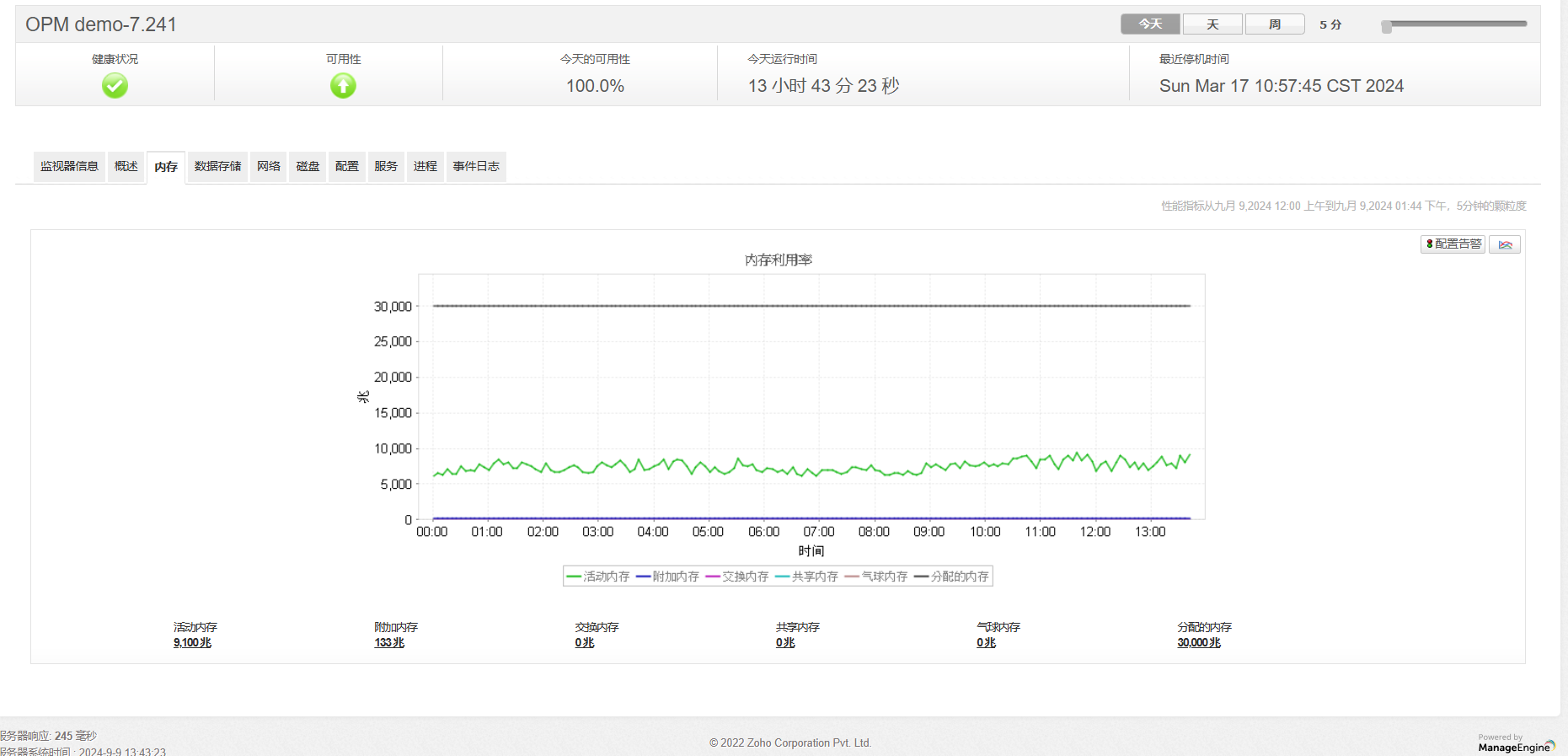Click the green active memory line in chart

[811, 468]
